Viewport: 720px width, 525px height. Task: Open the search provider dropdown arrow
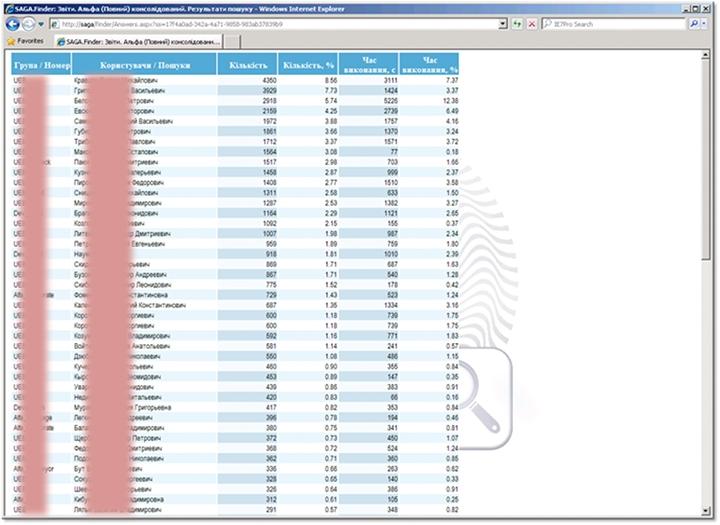tap(706, 23)
